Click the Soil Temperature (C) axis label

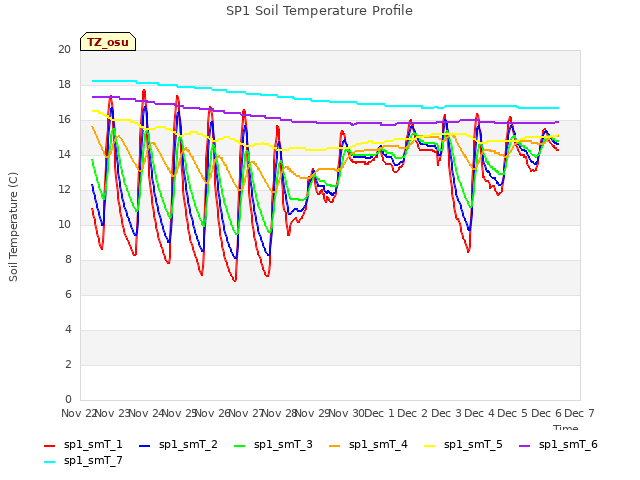[x=13, y=227]
